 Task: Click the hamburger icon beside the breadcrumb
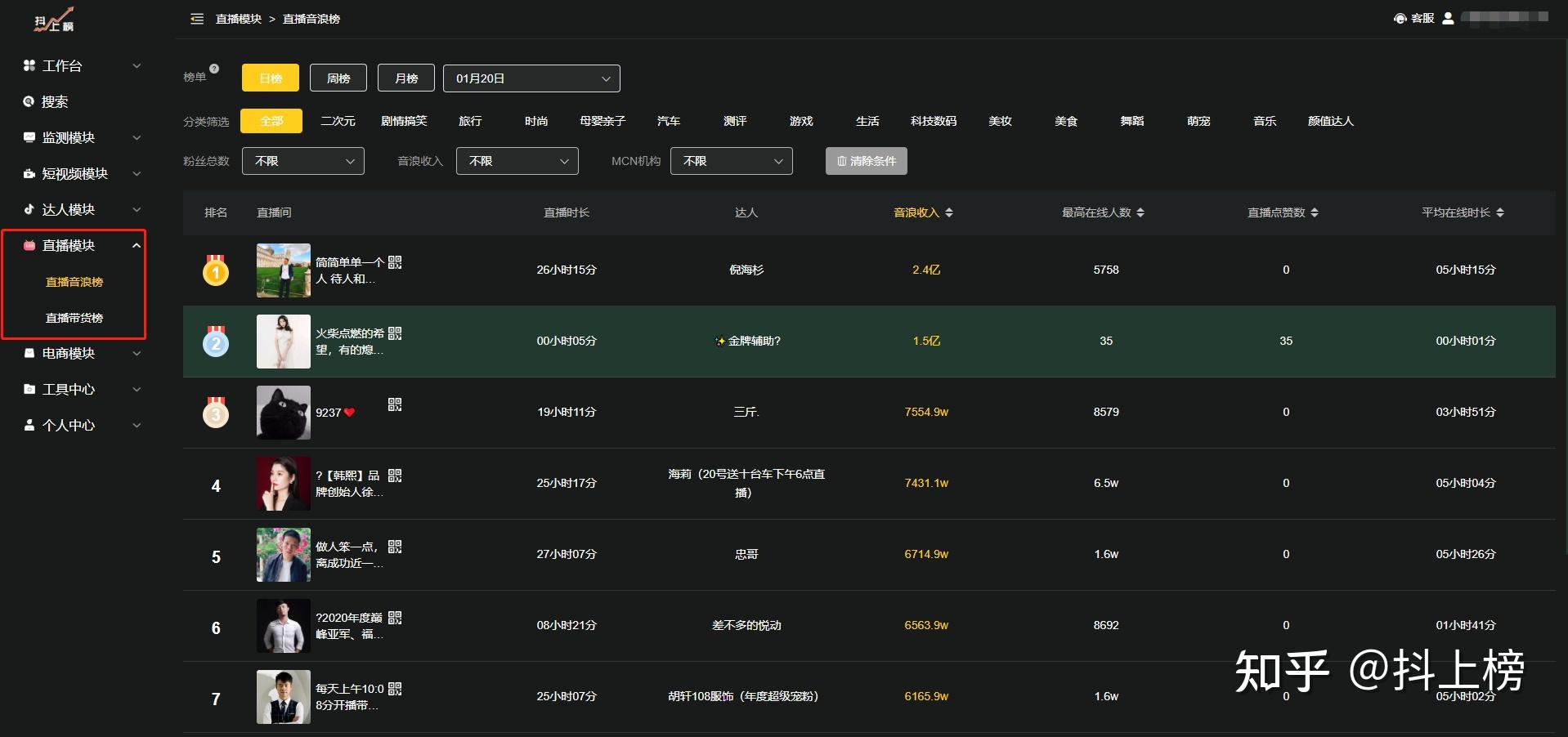point(196,18)
